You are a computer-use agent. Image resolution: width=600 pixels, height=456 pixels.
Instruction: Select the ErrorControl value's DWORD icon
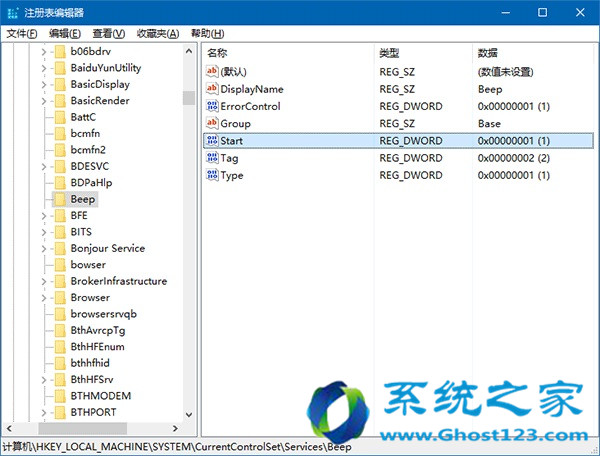tap(212, 106)
